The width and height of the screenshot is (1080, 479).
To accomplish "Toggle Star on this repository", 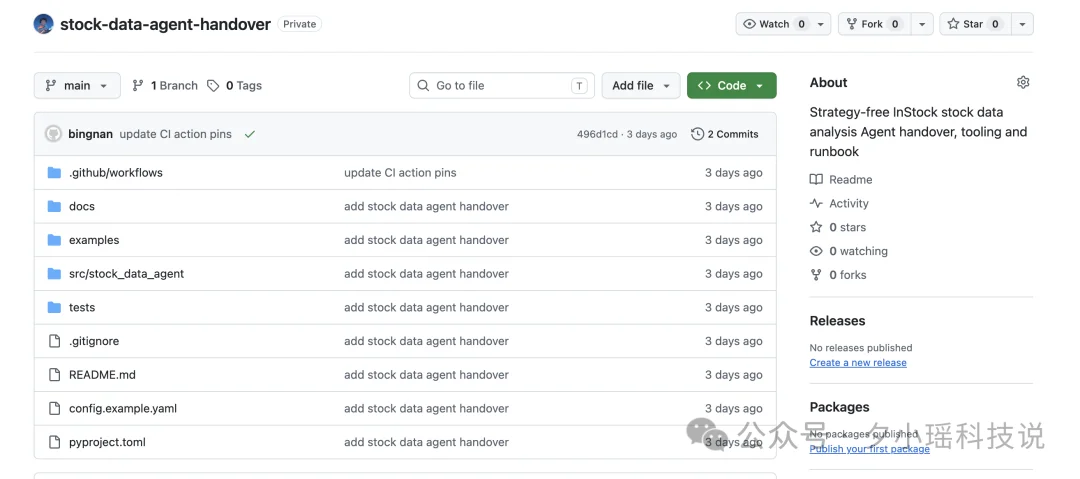I will [x=975, y=24].
